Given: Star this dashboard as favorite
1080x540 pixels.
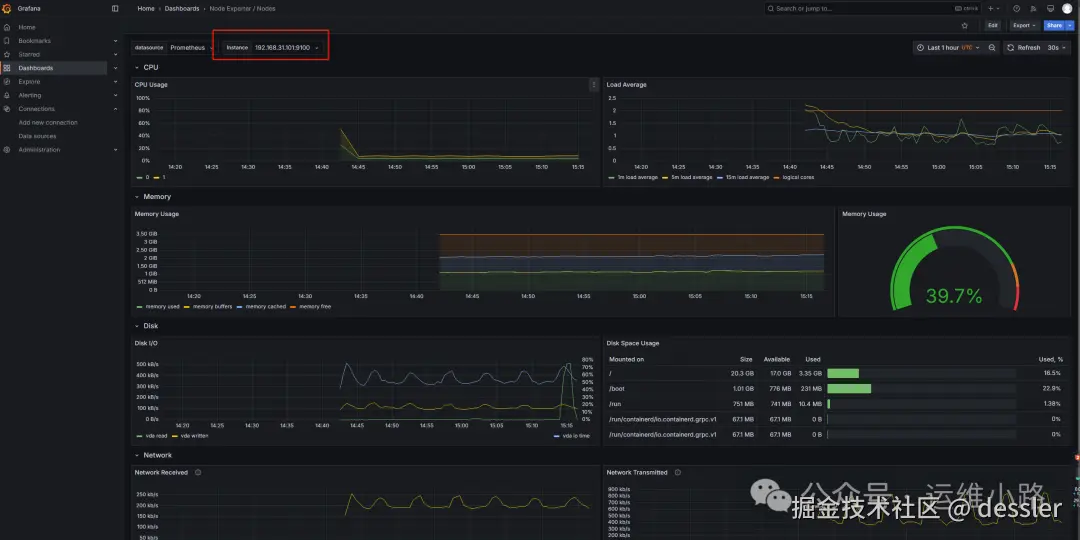Looking at the screenshot, I should 964,25.
